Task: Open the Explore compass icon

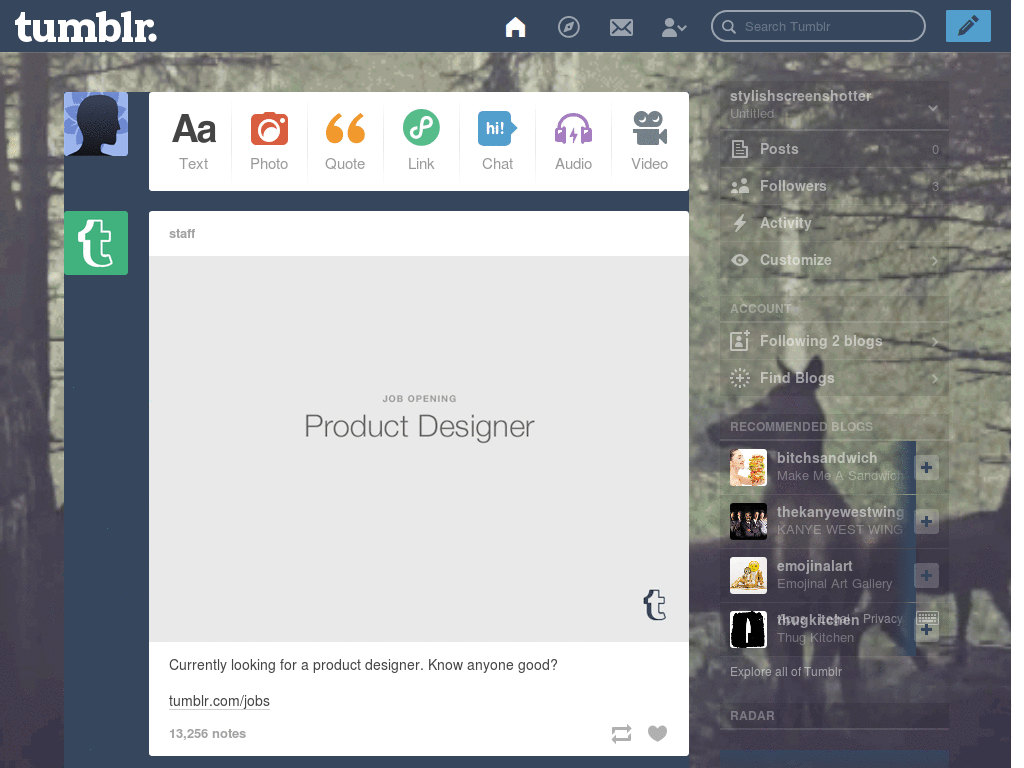Action: 568,27
